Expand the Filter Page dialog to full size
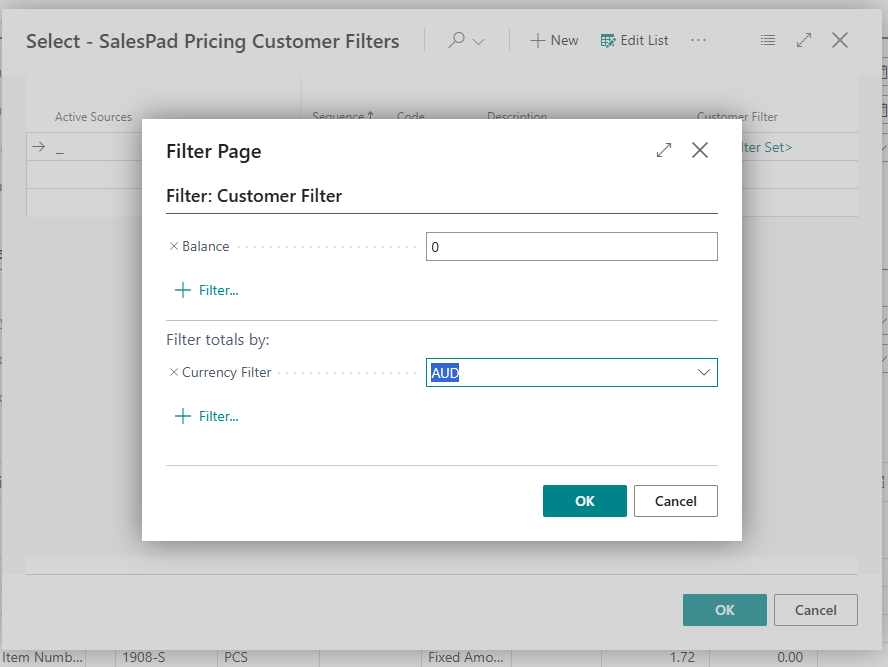 (x=664, y=150)
